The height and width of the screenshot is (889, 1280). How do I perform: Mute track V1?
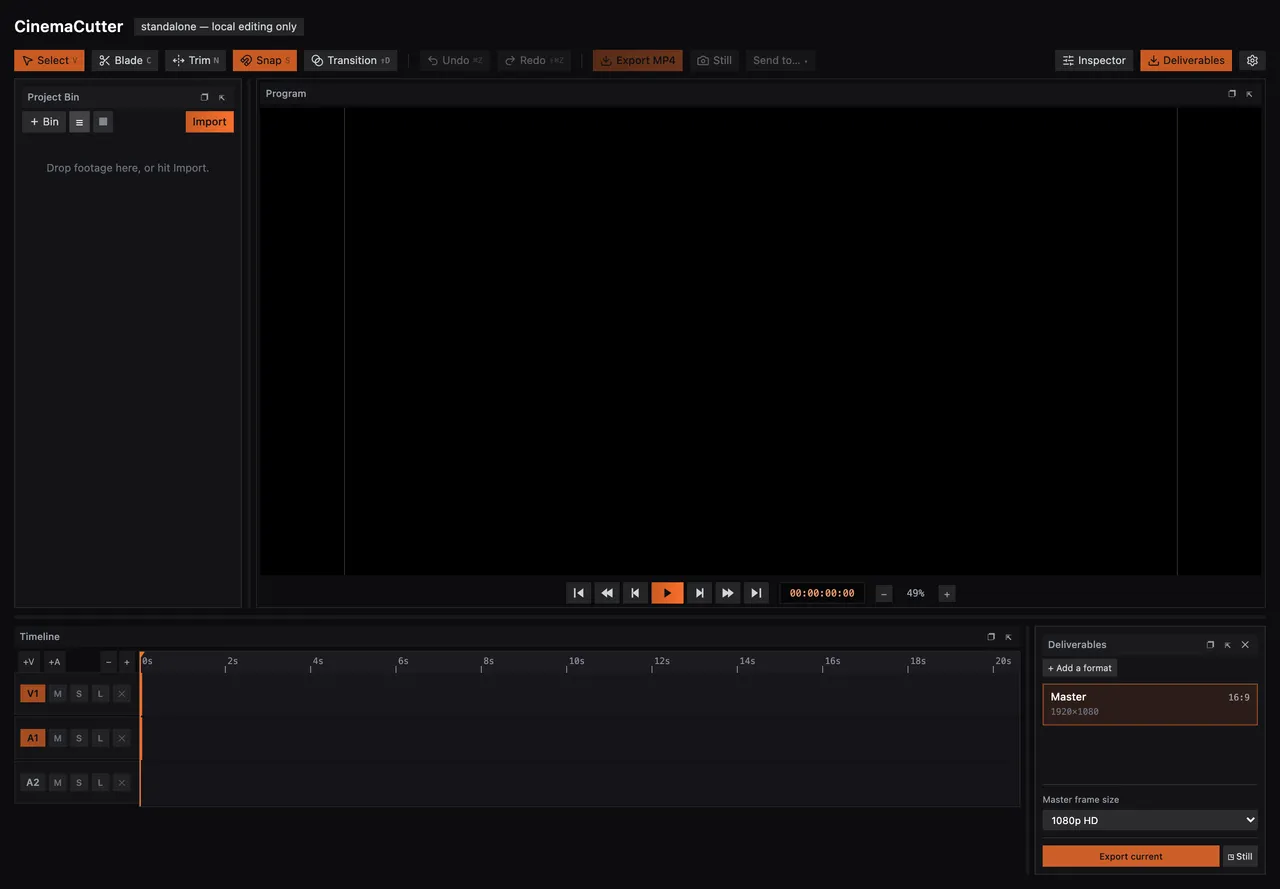(58, 694)
